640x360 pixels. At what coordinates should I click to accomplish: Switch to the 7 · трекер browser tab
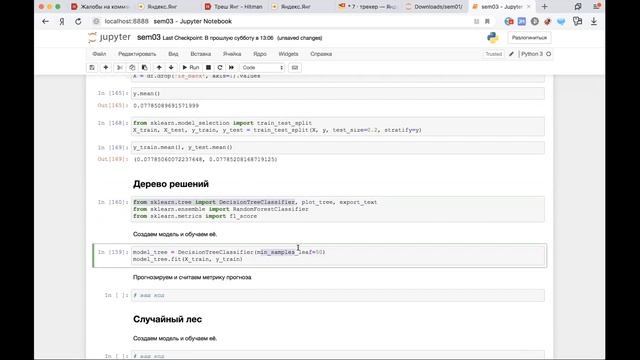(367, 7)
